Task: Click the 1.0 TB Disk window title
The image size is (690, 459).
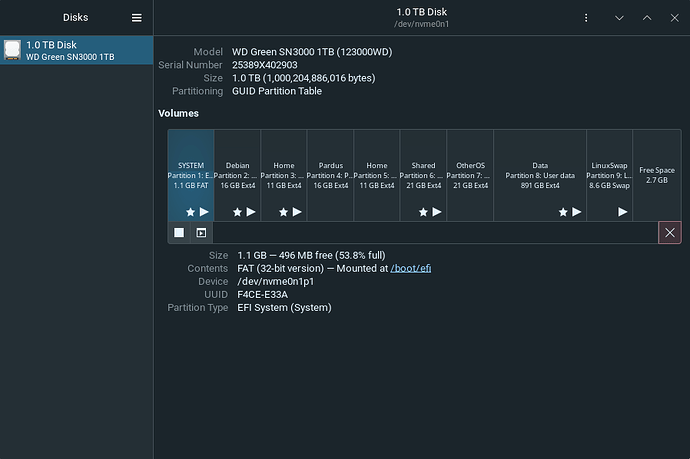Action: click(x=422, y=12)
